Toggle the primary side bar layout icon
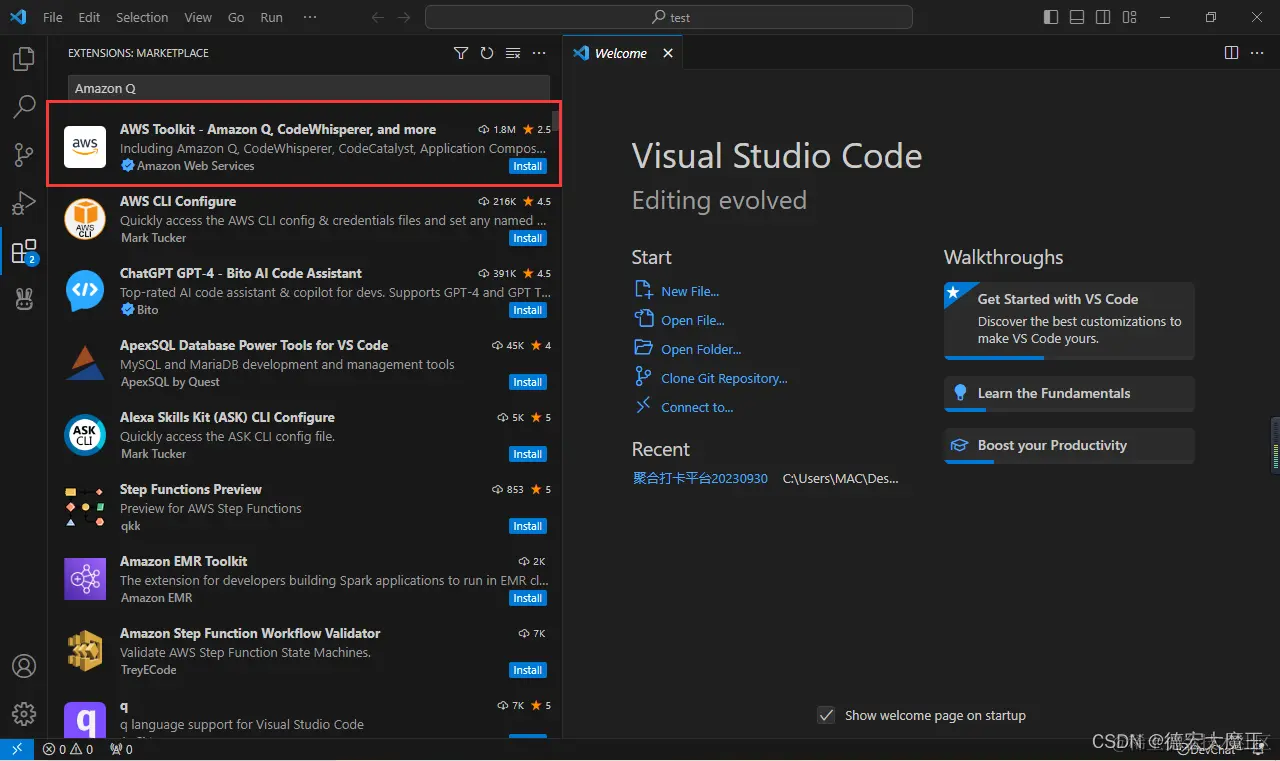 [1051, 17]
